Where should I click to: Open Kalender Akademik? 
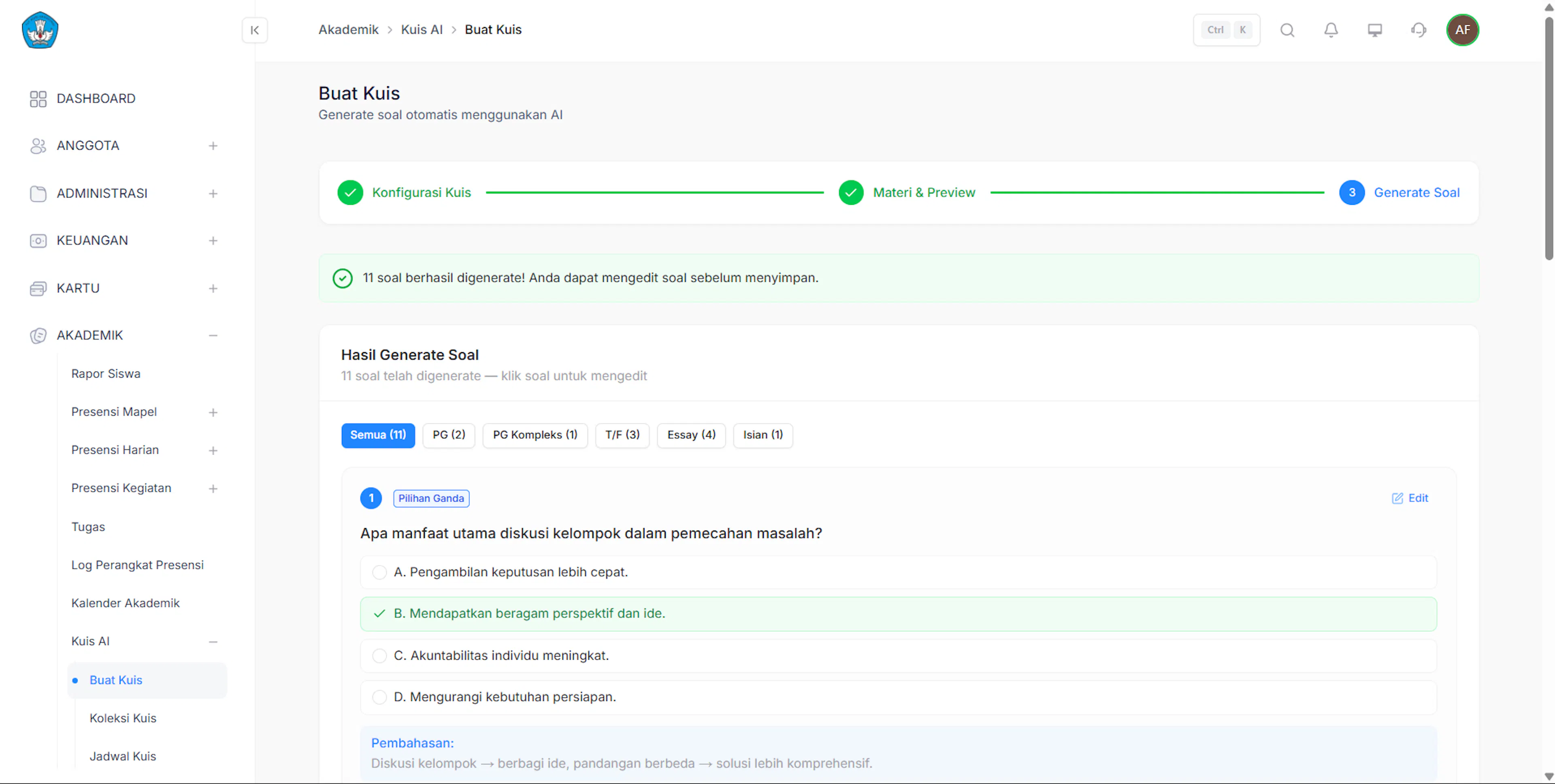pyautogui.click(x=126, y=603)
